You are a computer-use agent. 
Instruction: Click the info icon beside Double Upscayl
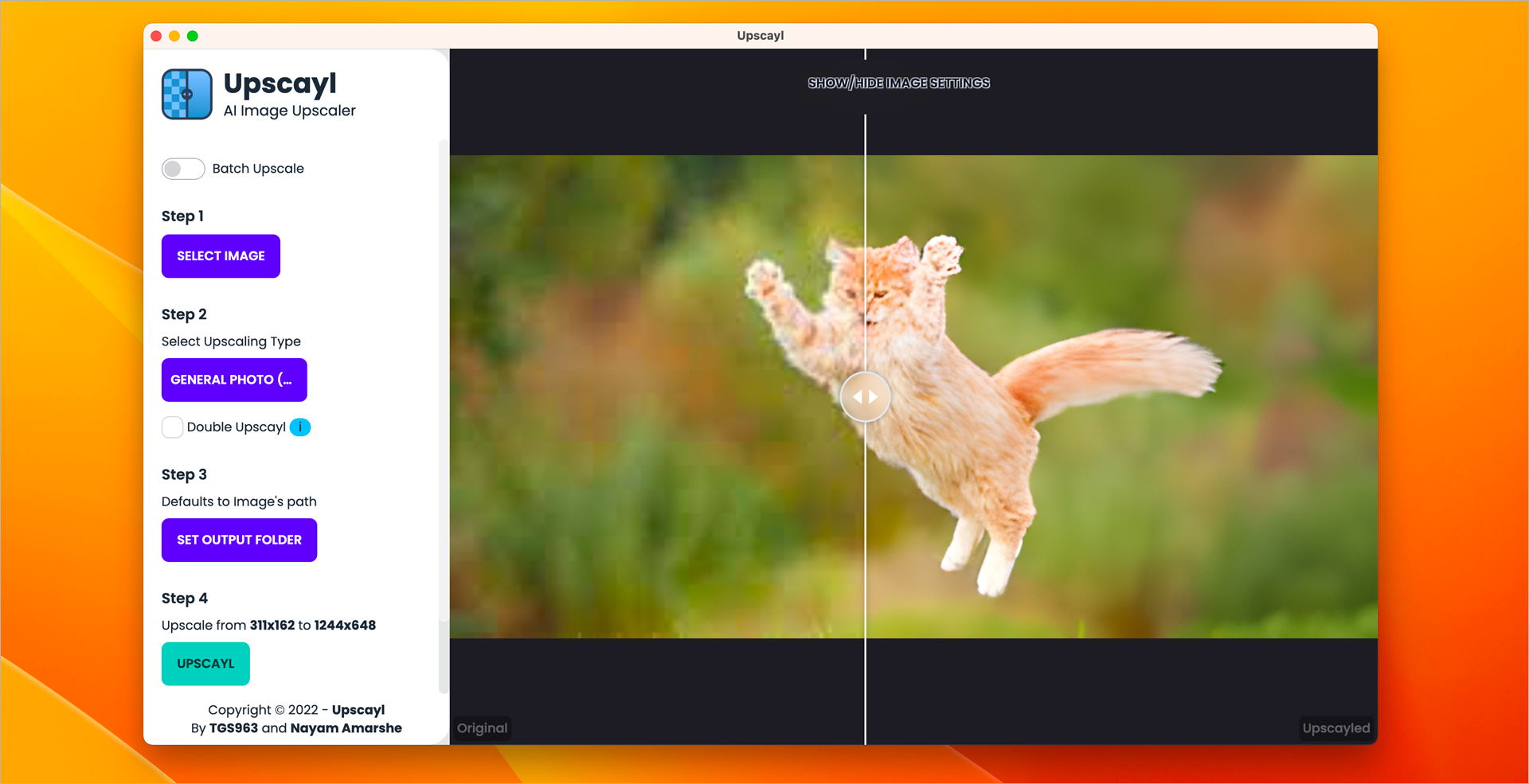pyautogui.click(x=300, y=427)
